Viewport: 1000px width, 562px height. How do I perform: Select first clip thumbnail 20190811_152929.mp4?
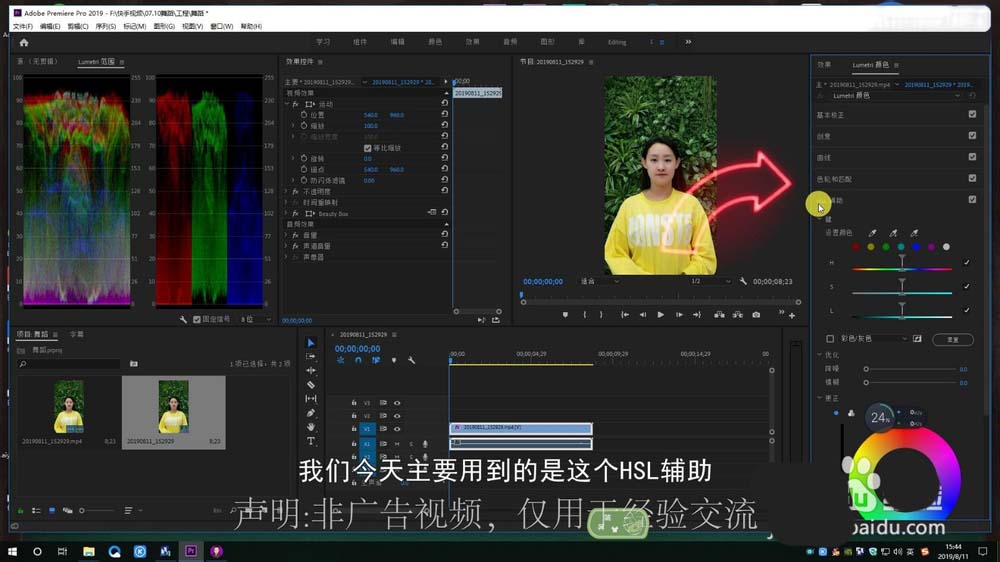click(x=68, y=406)
